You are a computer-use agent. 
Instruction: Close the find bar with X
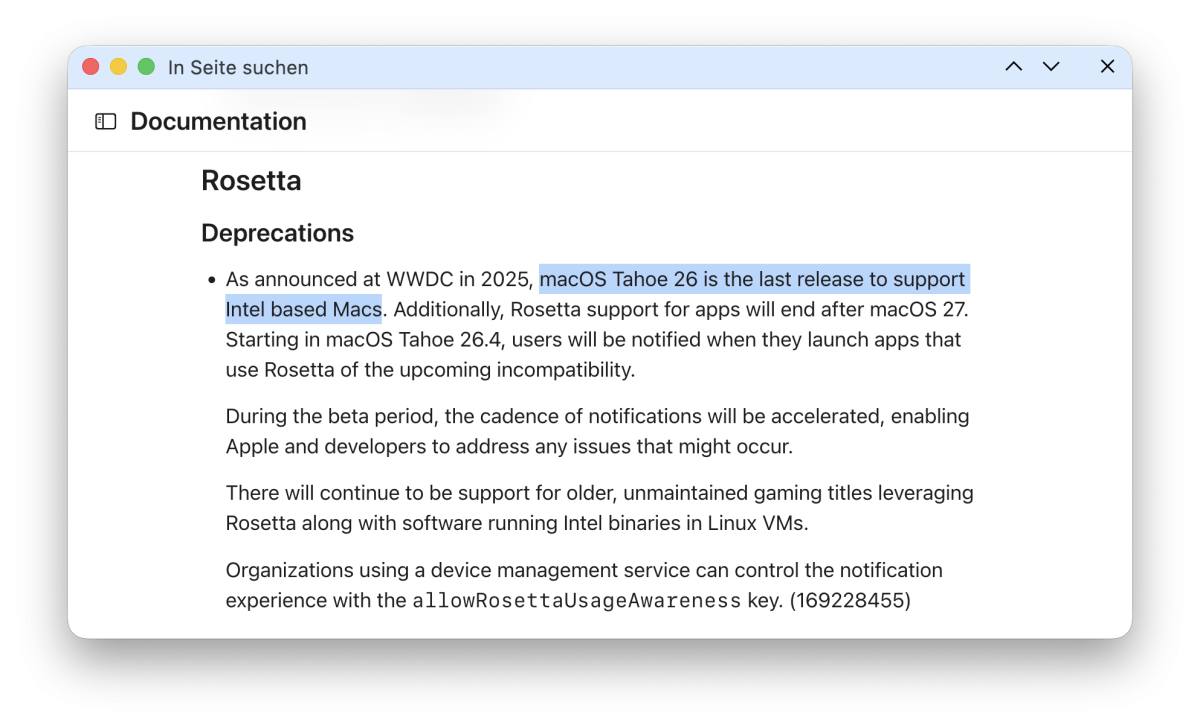pos(1107,67)
